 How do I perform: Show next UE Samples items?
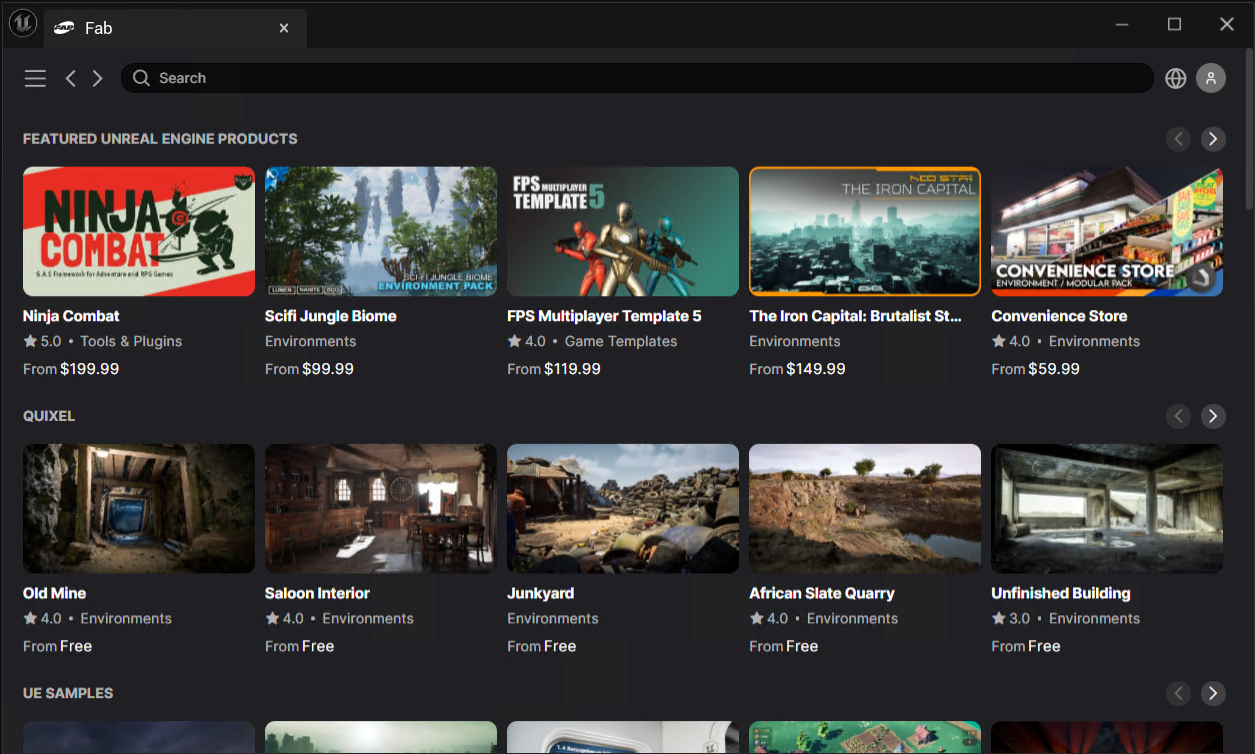pyautogui.click(x=1213, y=693)
